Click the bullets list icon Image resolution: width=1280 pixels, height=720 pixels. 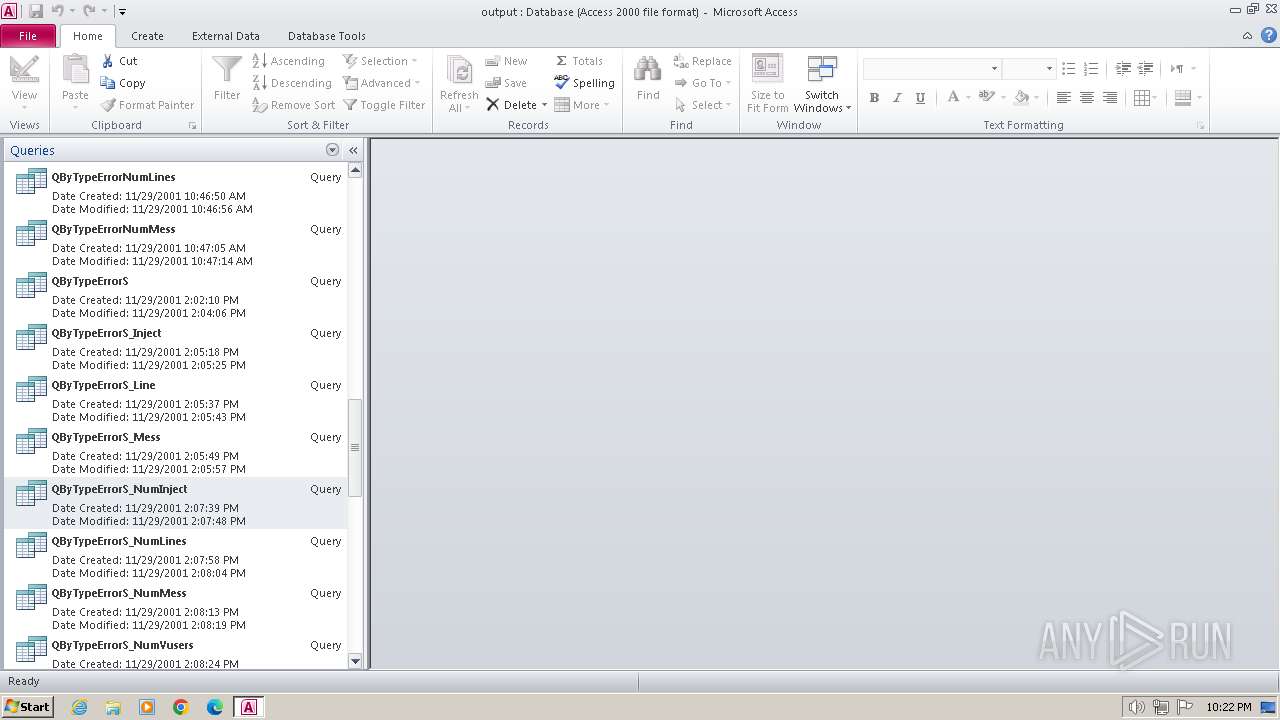[1068, 69]
